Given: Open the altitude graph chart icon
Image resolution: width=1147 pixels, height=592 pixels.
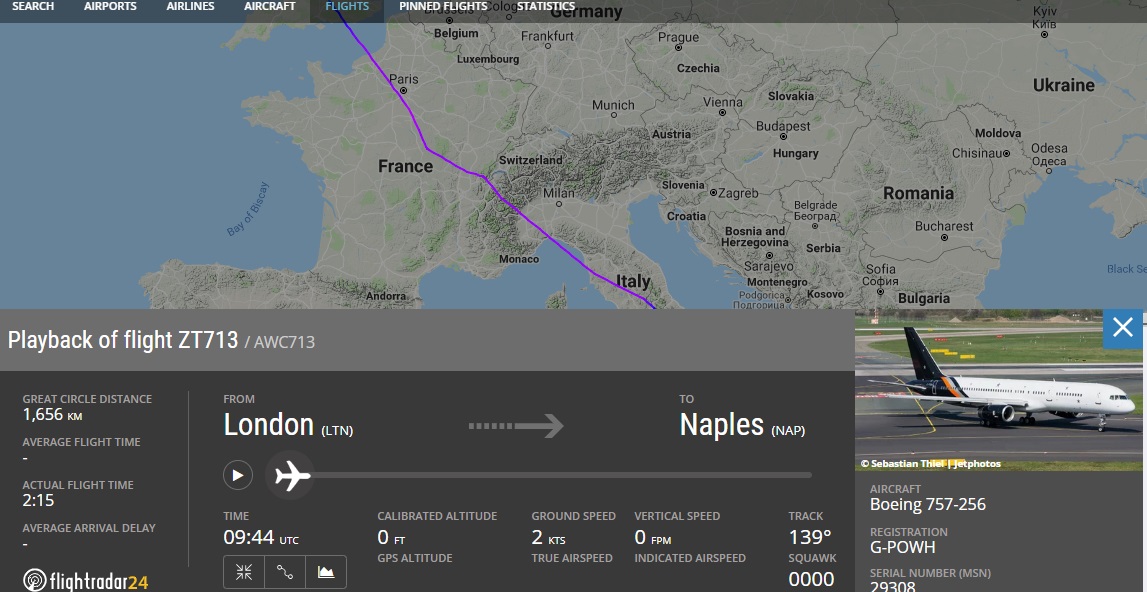Looking at the screenshot, I should pyautogui.click(x=326, y=572).
